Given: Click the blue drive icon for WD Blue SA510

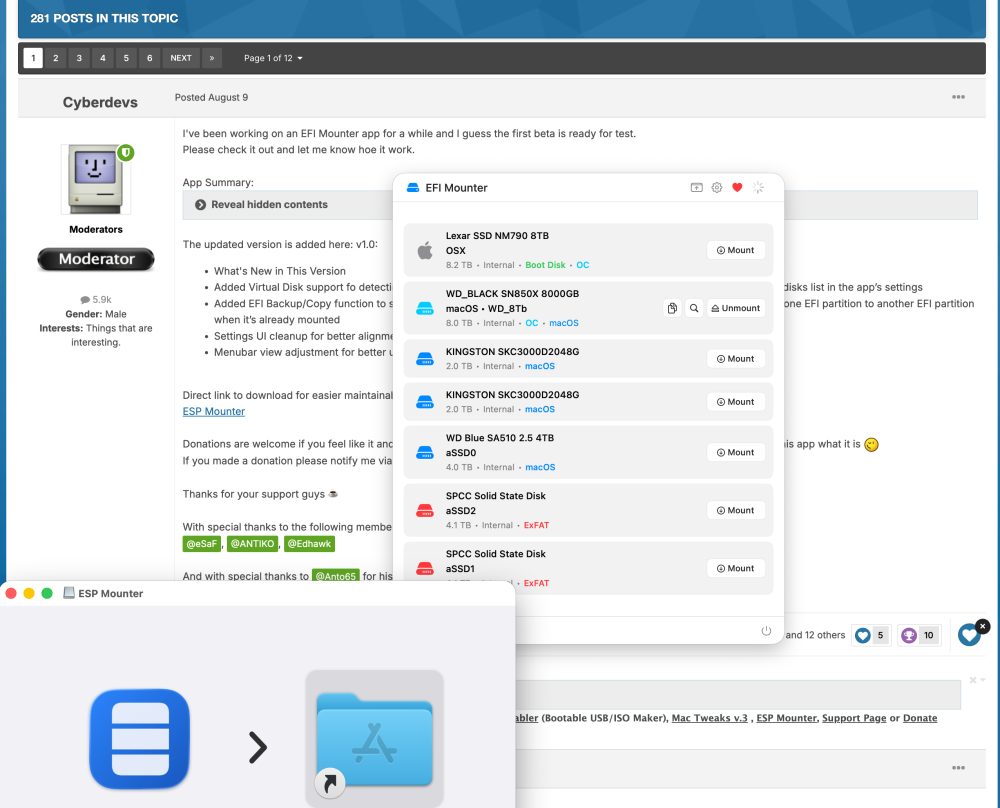Looking at the screenshot, I should point(425,453).
